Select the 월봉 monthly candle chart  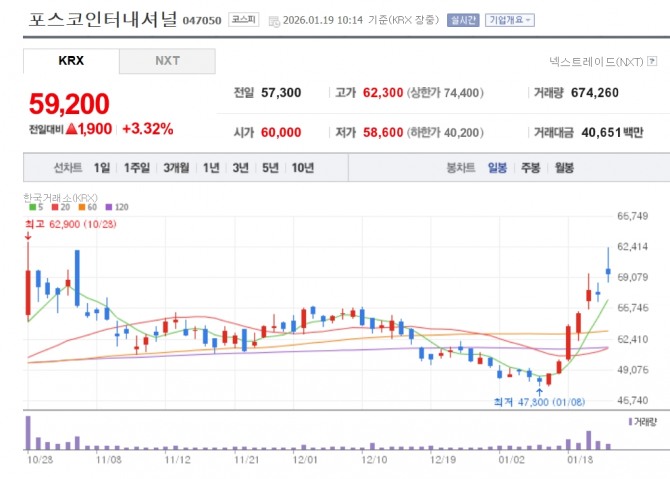[x=564, y=168]
